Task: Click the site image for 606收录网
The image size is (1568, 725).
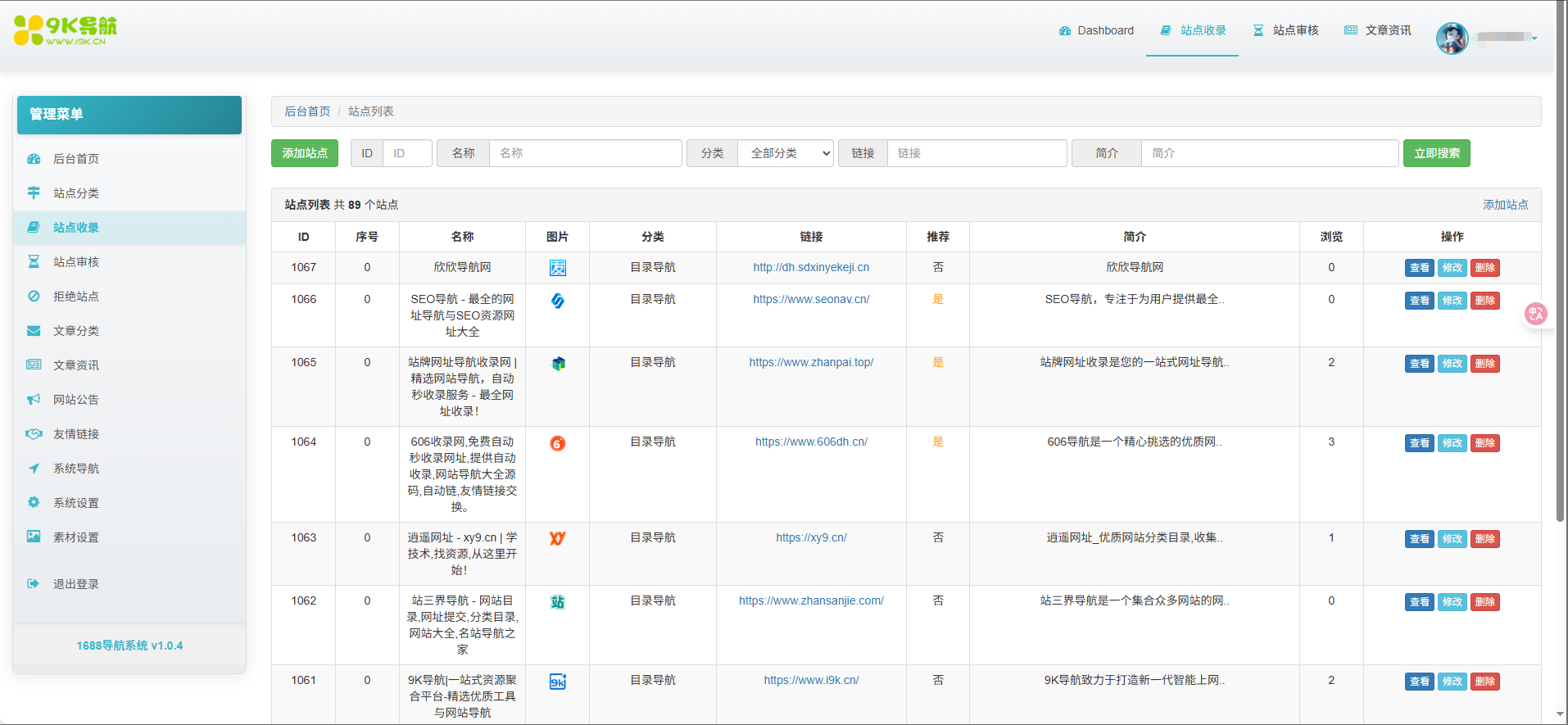Action: pyautogui.click(x=558, y=443)
